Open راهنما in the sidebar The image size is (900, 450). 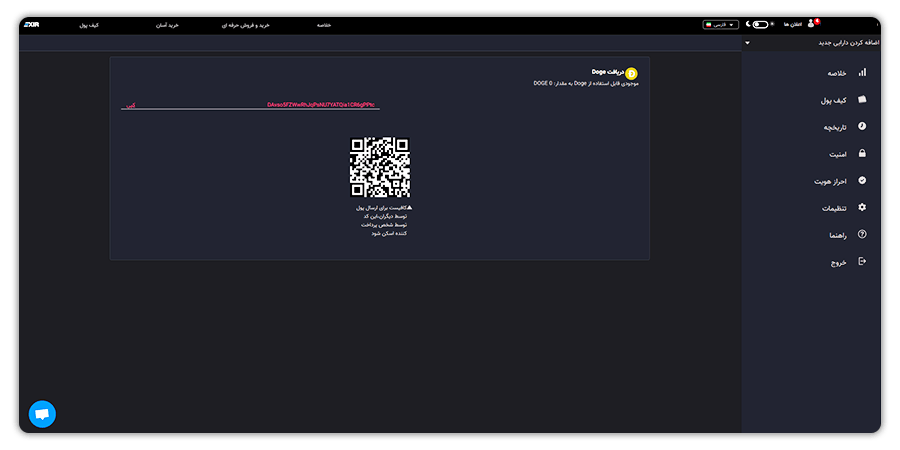837,235
